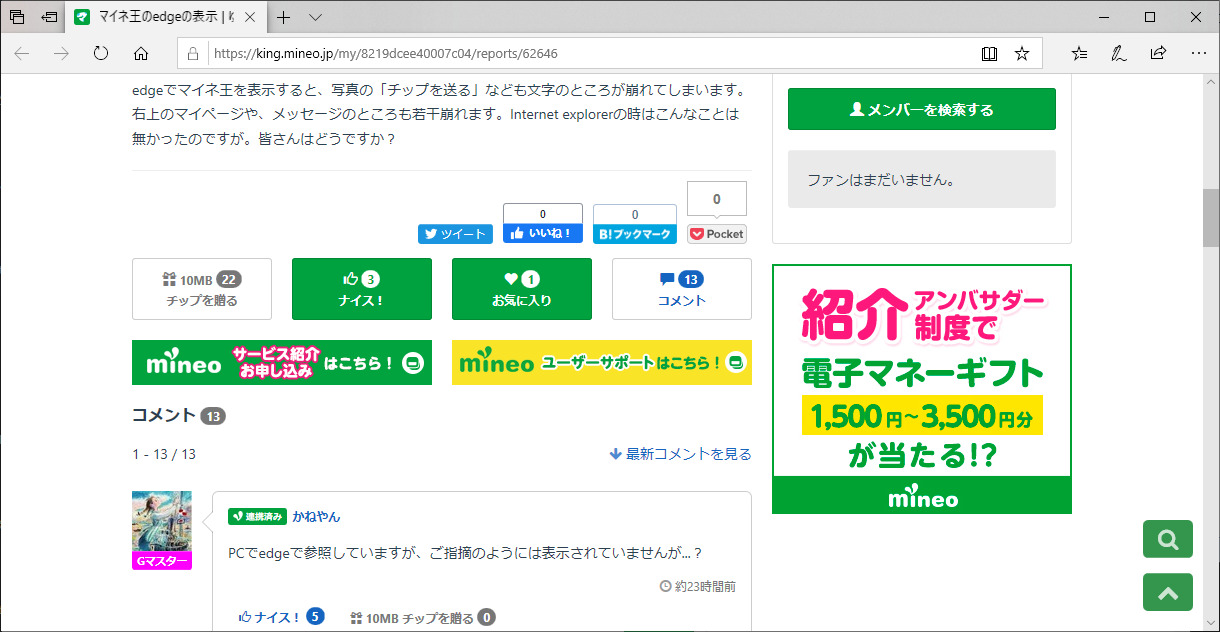The height and width of the screenshot is (632, 1220).
Task: Set these tabs aside icon
Action: click(x=49, y=17)
